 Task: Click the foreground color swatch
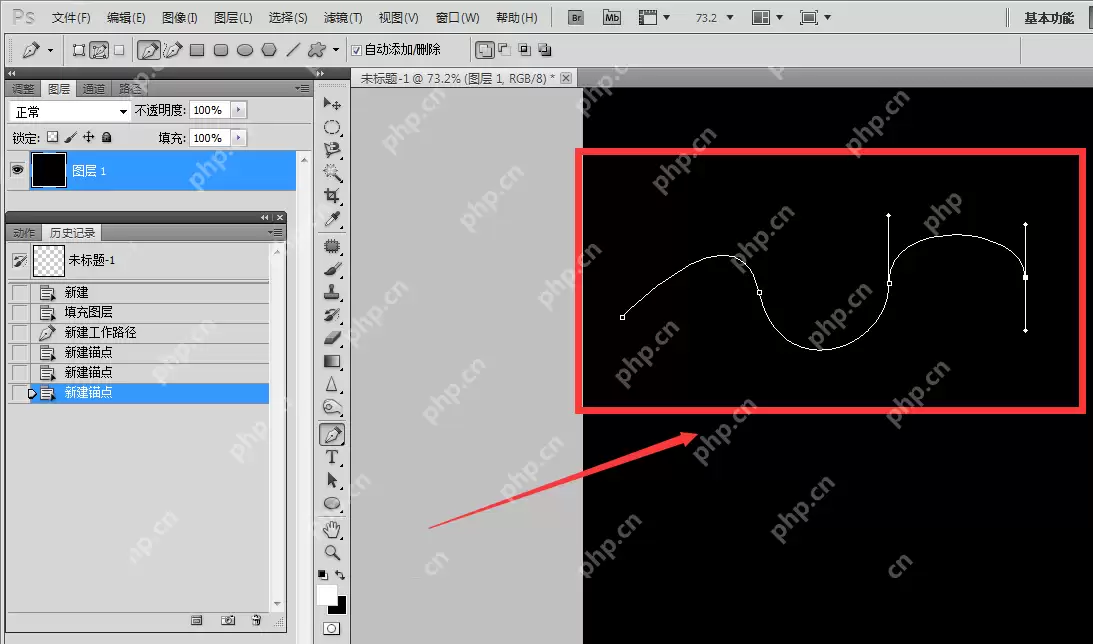[326, 595]
